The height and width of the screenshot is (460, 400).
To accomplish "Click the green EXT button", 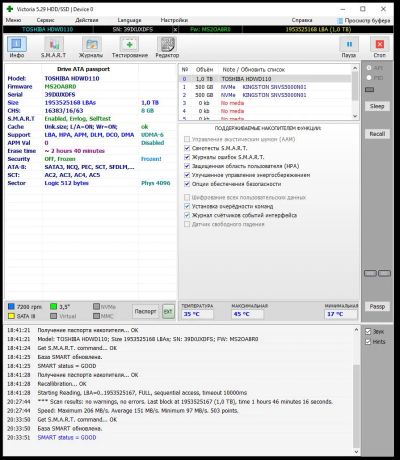I will click(168, 311).
